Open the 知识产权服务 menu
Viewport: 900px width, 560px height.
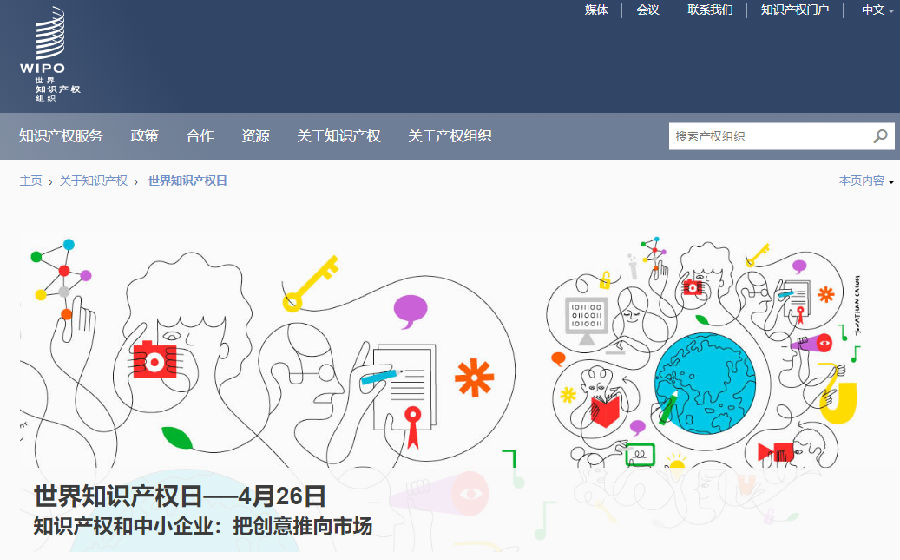click(x=61, y=136)
